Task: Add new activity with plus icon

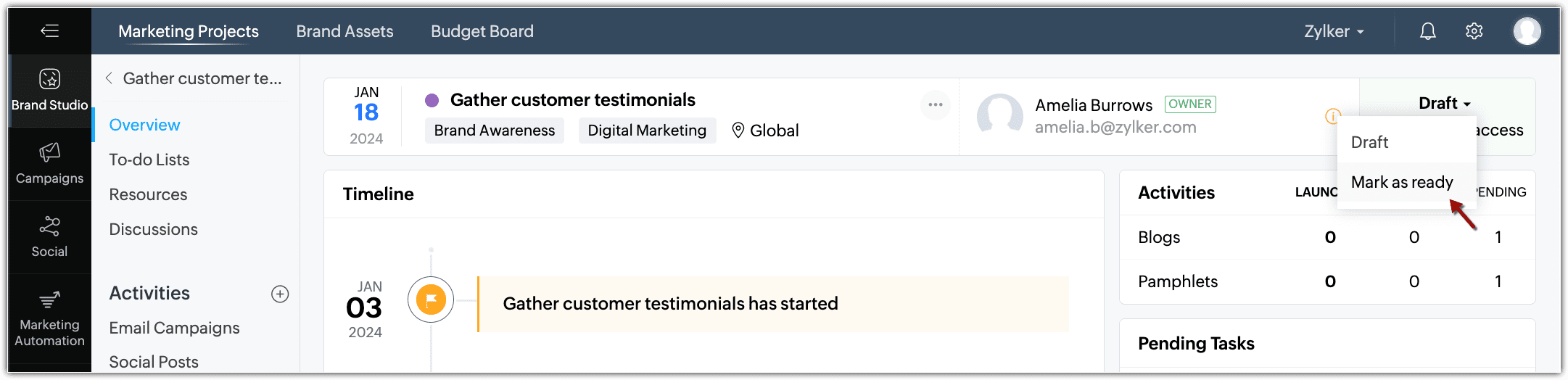Action: tap(280, 294)
